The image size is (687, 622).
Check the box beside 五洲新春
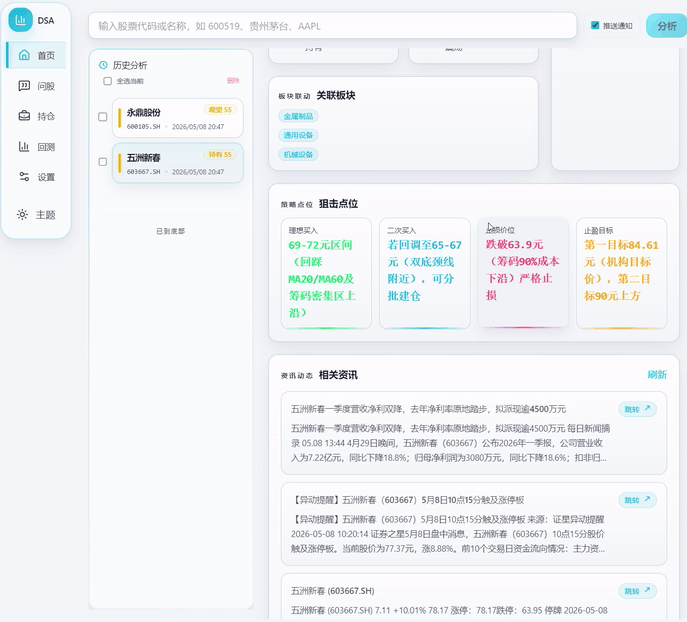click(x=103, y=162)
